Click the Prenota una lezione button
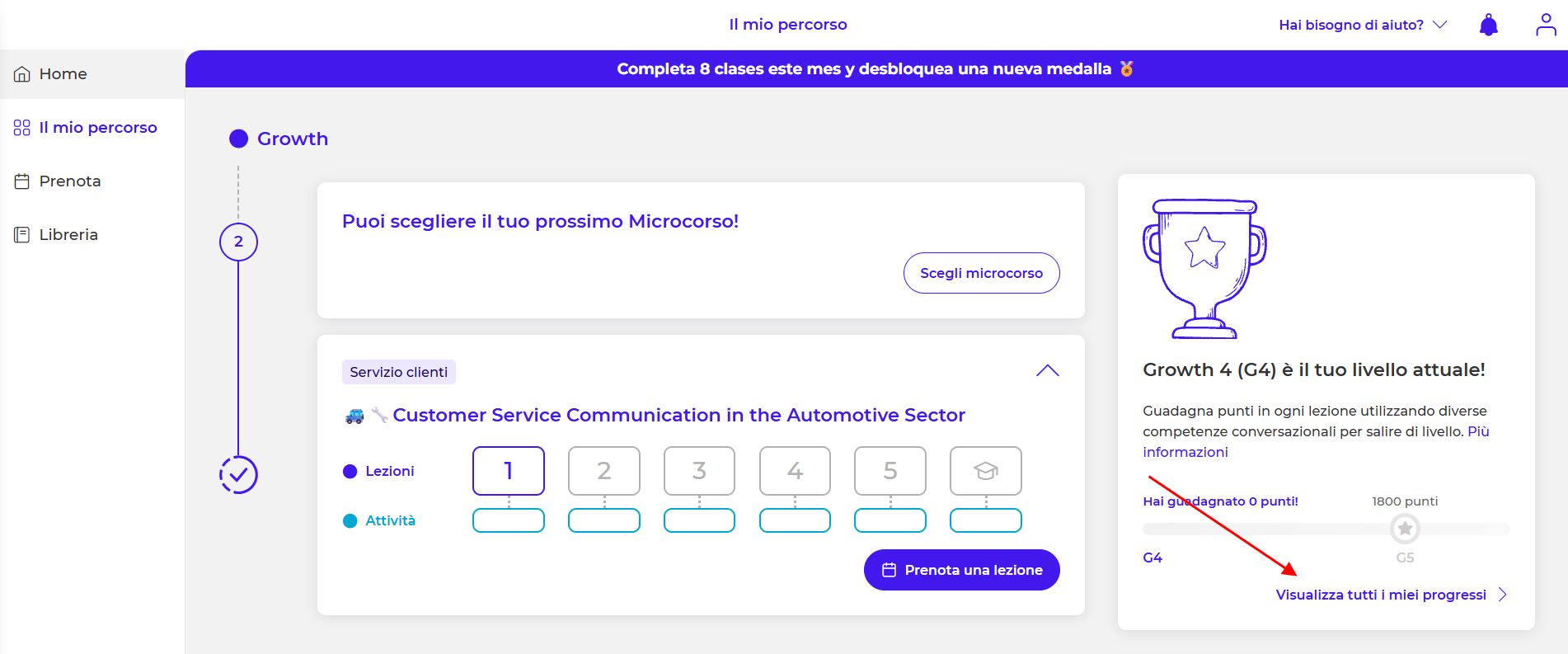Viewport: 1568px width, 654px height. click(961, 570)
